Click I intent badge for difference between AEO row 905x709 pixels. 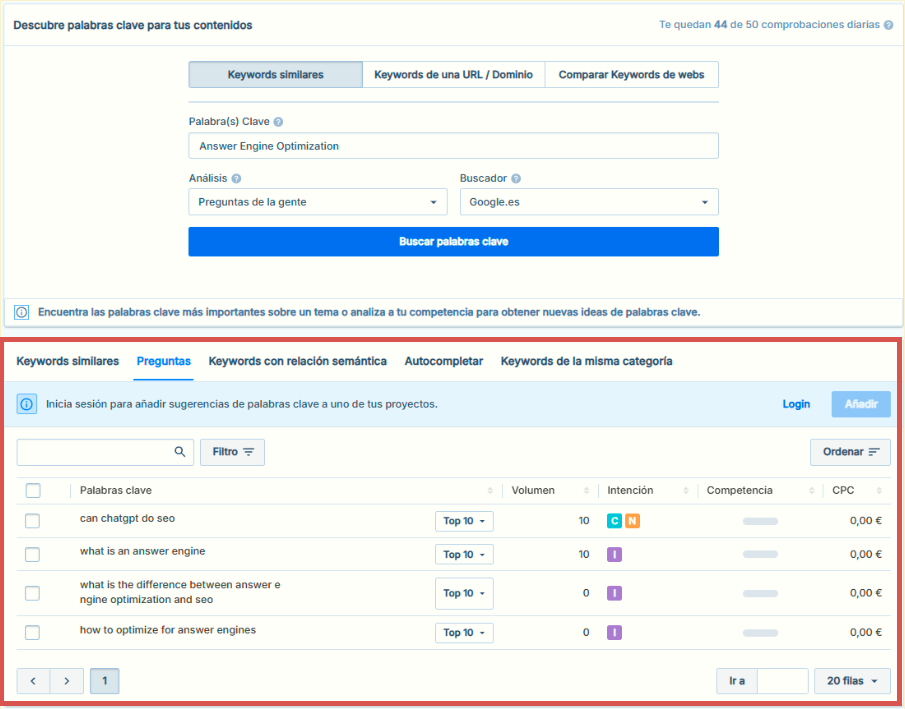(614, 593)
